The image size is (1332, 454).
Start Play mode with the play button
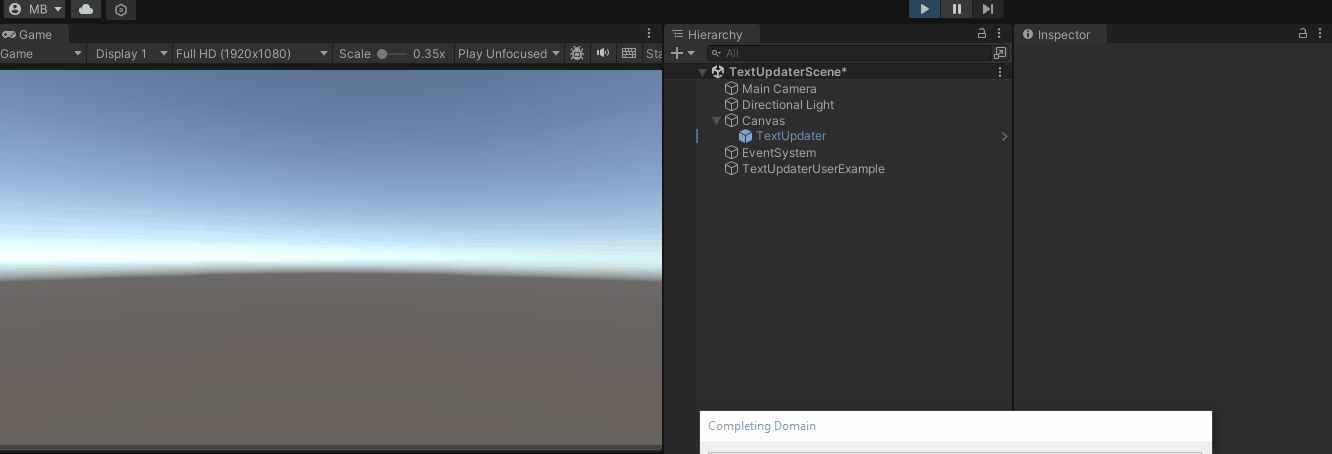point(924,9)
